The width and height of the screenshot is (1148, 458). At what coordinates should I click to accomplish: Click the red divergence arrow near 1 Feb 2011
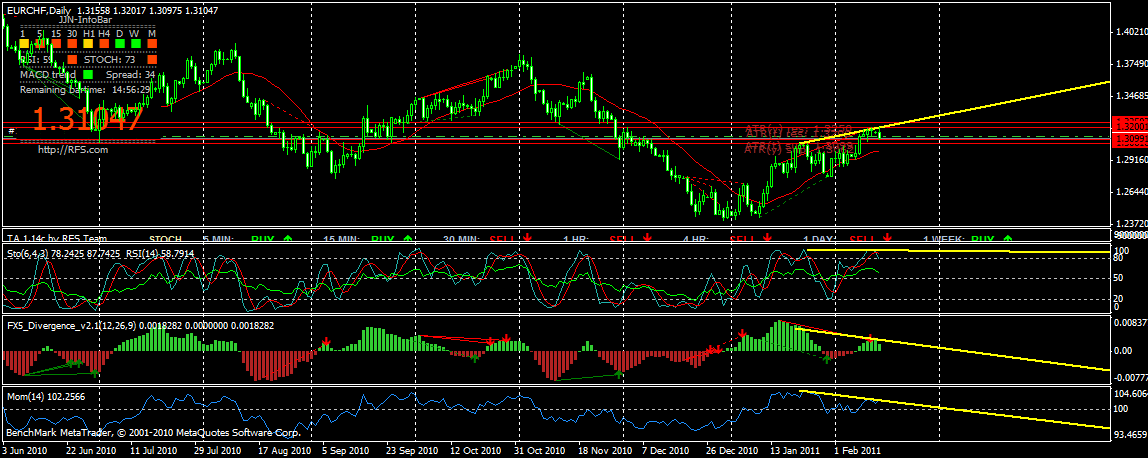click(x=871, y=339)
